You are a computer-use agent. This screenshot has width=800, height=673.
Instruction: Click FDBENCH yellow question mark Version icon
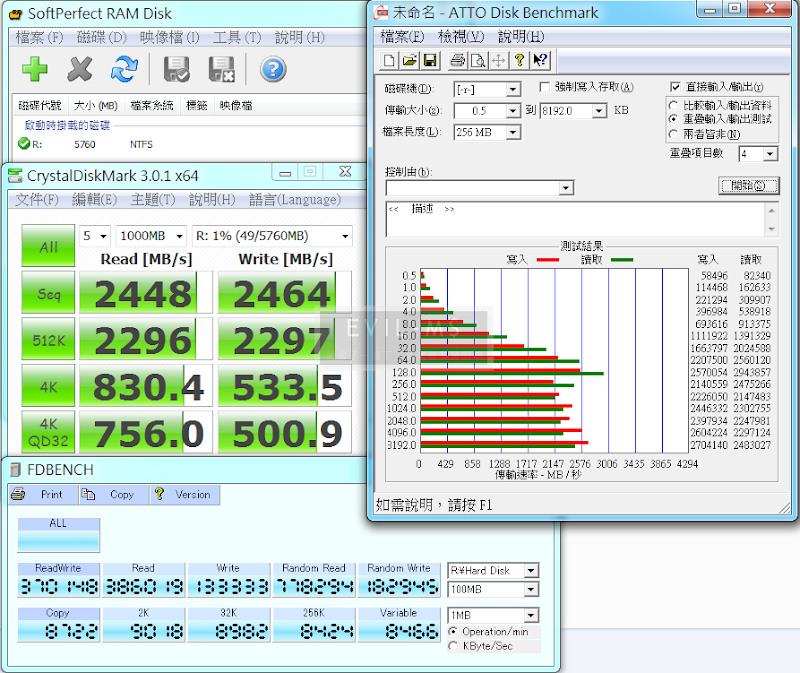pyautogui.click(x=159, y=494)
